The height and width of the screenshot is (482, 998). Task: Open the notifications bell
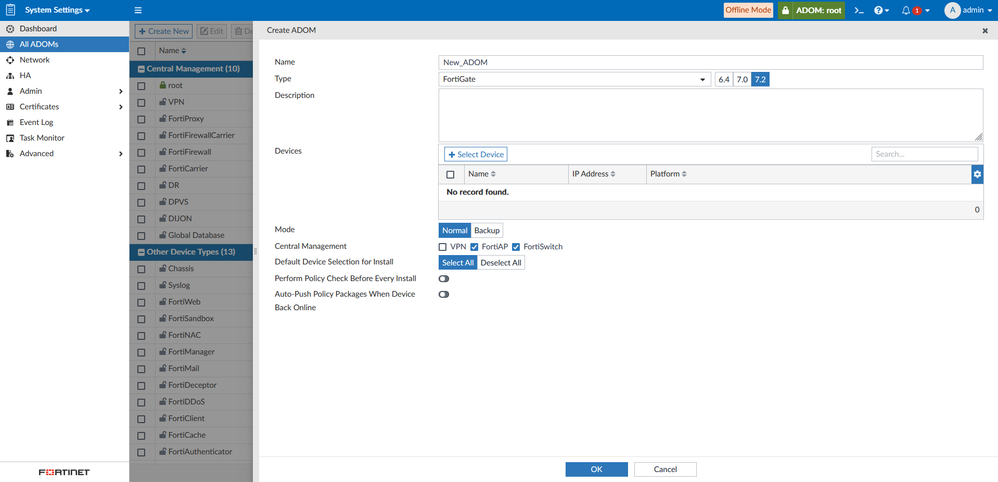pyautogui.click(x=906, y=10)
